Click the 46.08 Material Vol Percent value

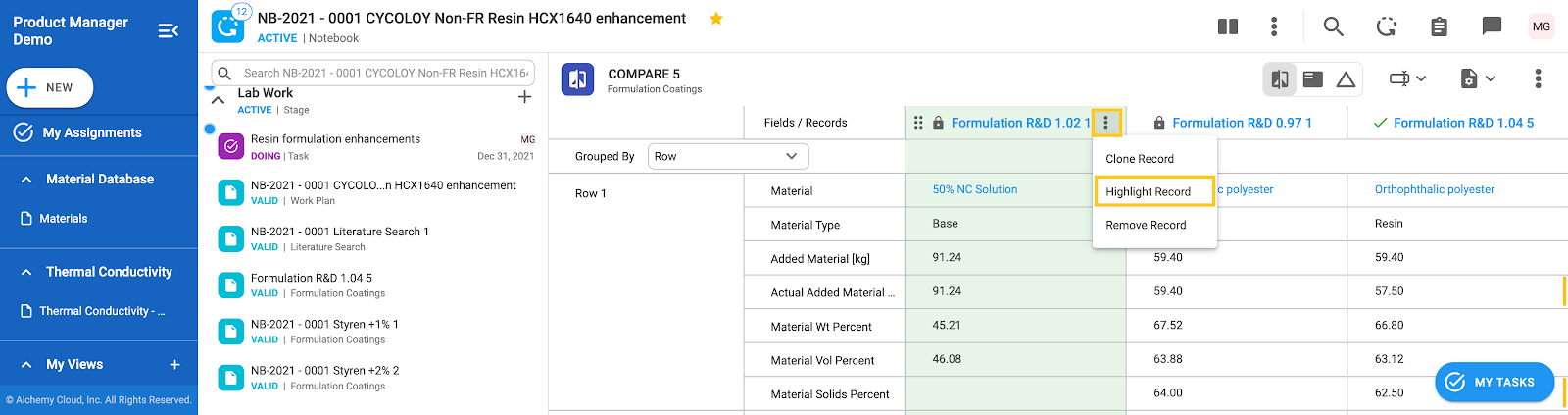(x=947, y=359)
